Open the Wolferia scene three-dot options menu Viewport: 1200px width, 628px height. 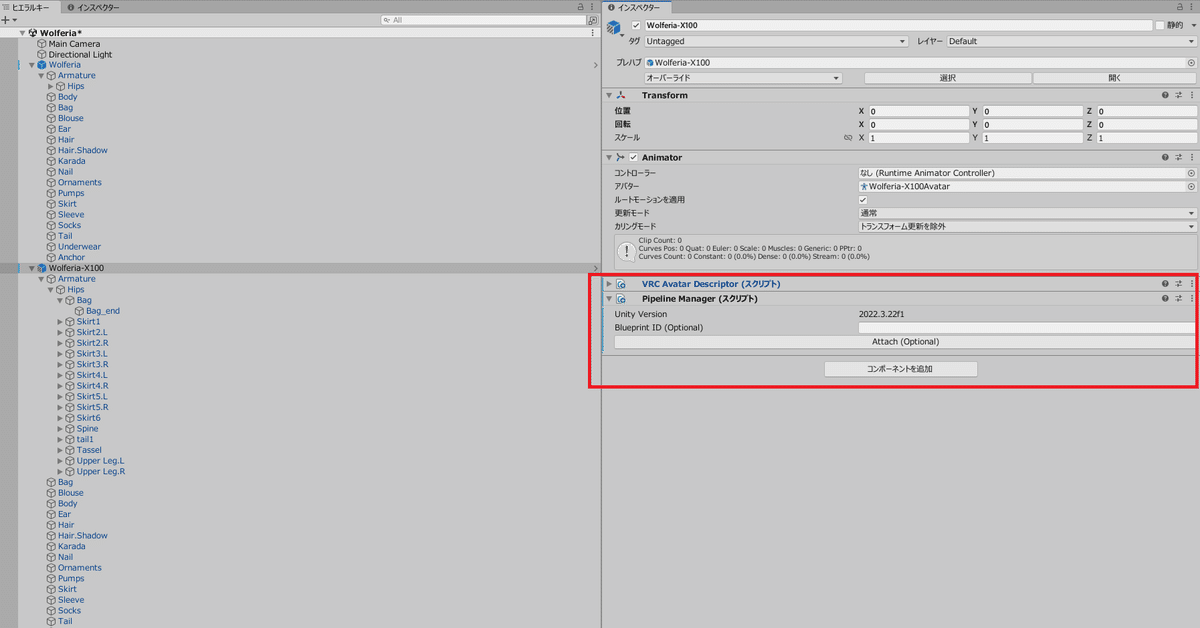[x=592, y=33]
